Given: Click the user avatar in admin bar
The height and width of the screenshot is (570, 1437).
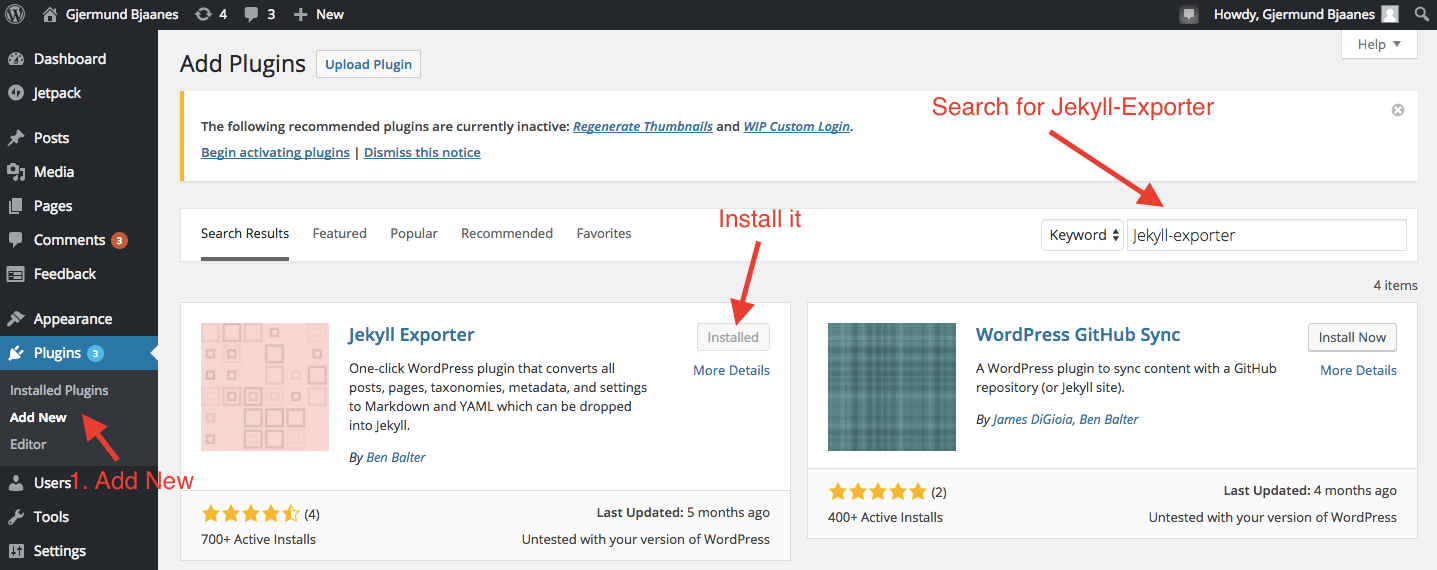Looking at the screenshot, I should 1390,14.
